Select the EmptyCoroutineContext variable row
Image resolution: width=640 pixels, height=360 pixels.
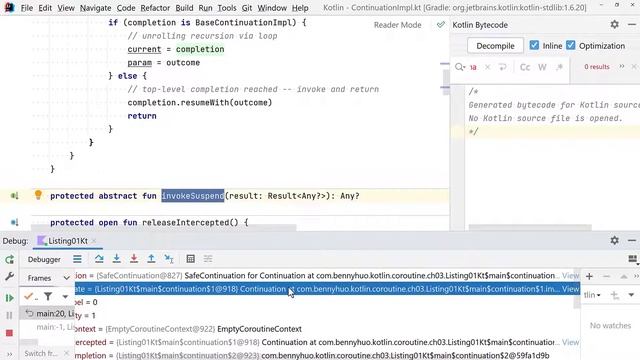327,329
